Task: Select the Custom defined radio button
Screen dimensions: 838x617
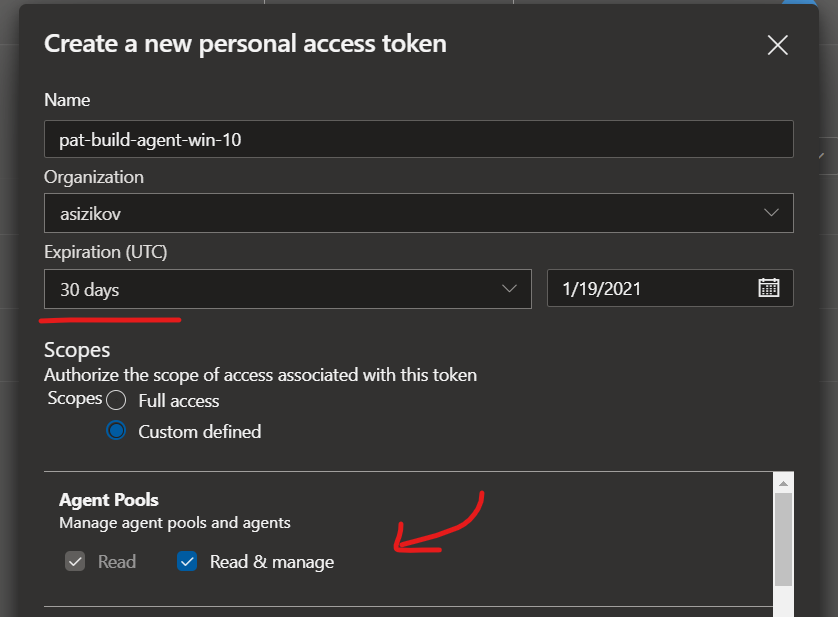Action: (x=117, y=432)
